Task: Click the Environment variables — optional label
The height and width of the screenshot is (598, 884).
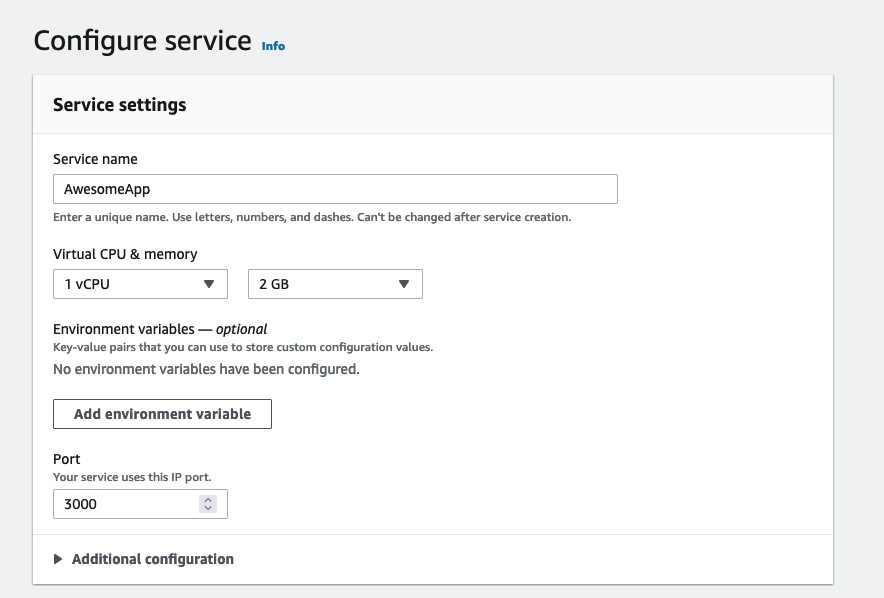Action: pyautogui.click(x=160, y=328)
